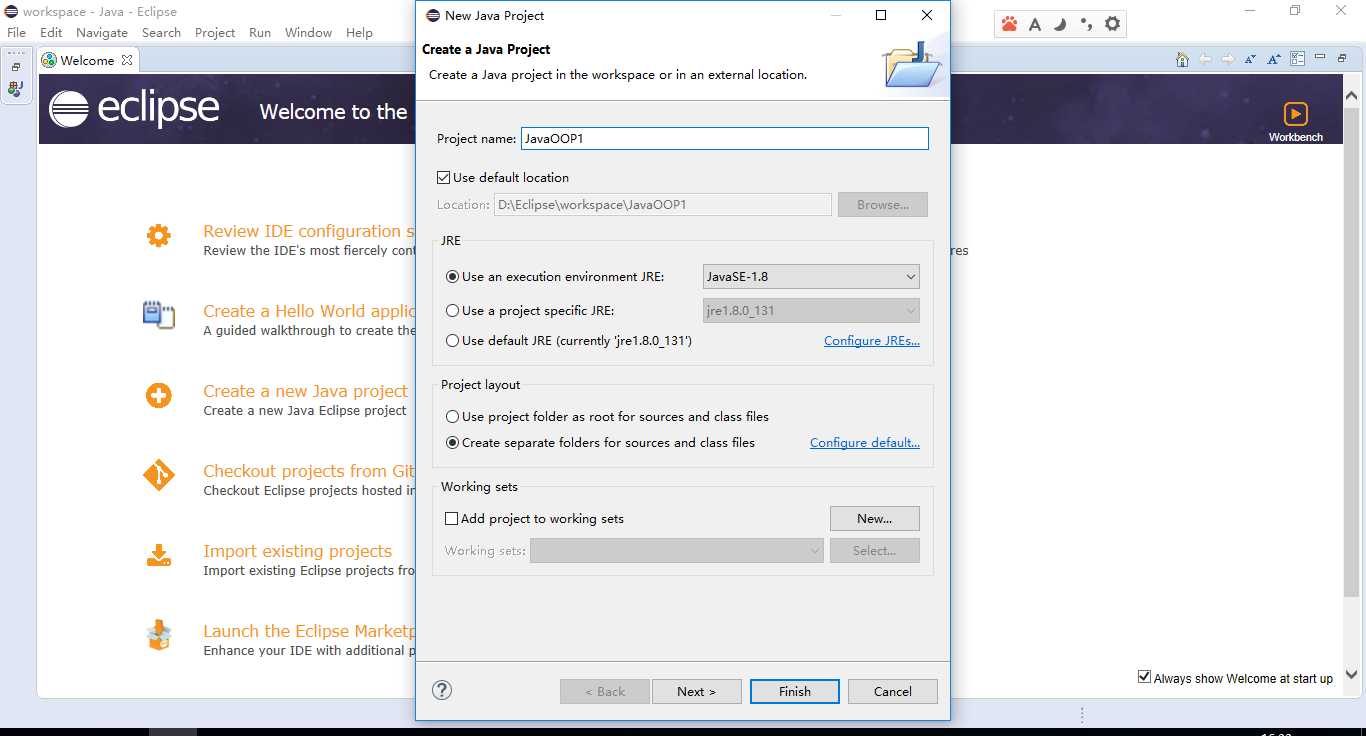The image size is (1366, 736).
Task: Choose Use project folder as root option
Action: [453, 417]
